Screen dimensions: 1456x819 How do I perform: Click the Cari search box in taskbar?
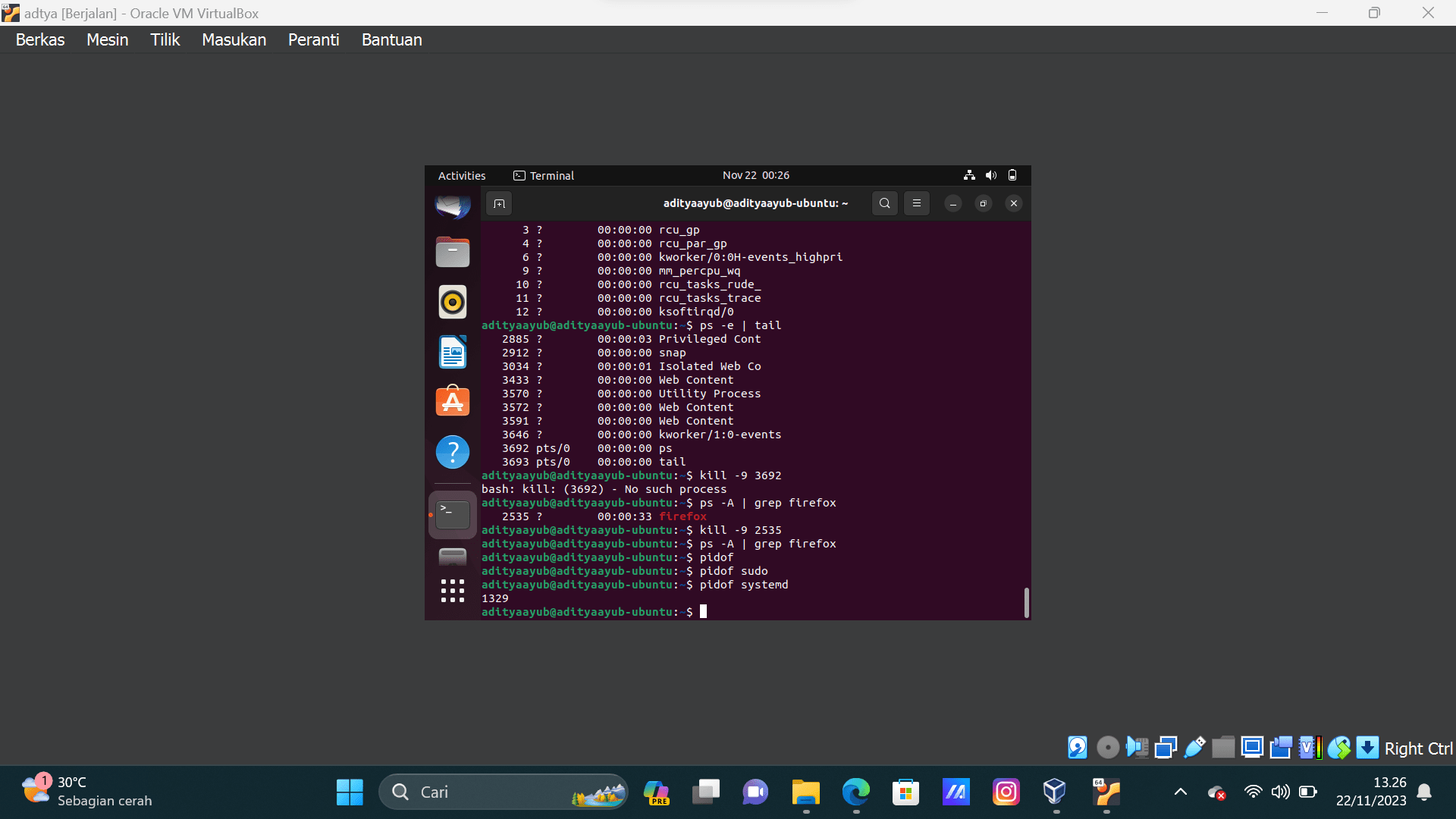503,792
